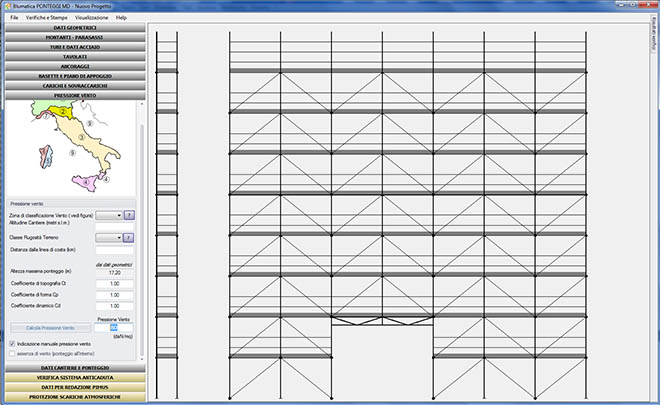Open PROTEZIONE SCARICHE ATMOSFERICHE section

(76, 397)
